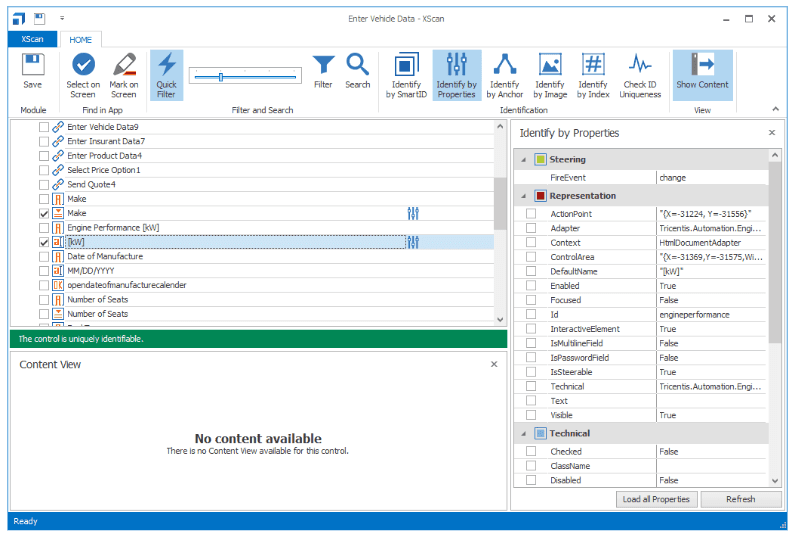This screenshot has height=540, width=791.
Task: Collapse the Representation property group
Action: click(x=521, y=196)
